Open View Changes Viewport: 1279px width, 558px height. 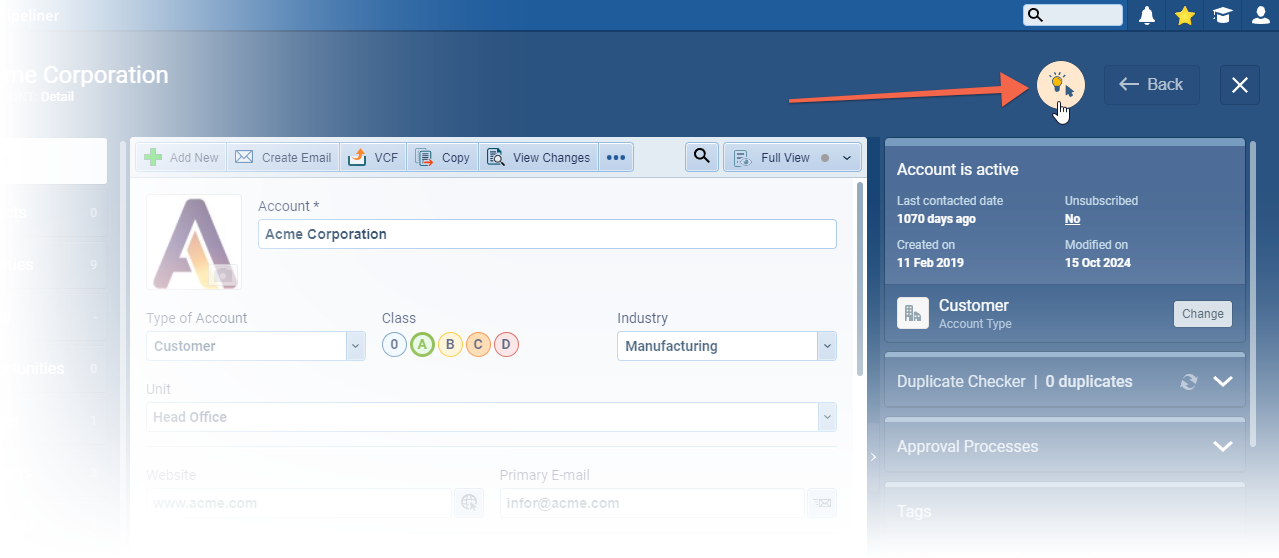539,157
